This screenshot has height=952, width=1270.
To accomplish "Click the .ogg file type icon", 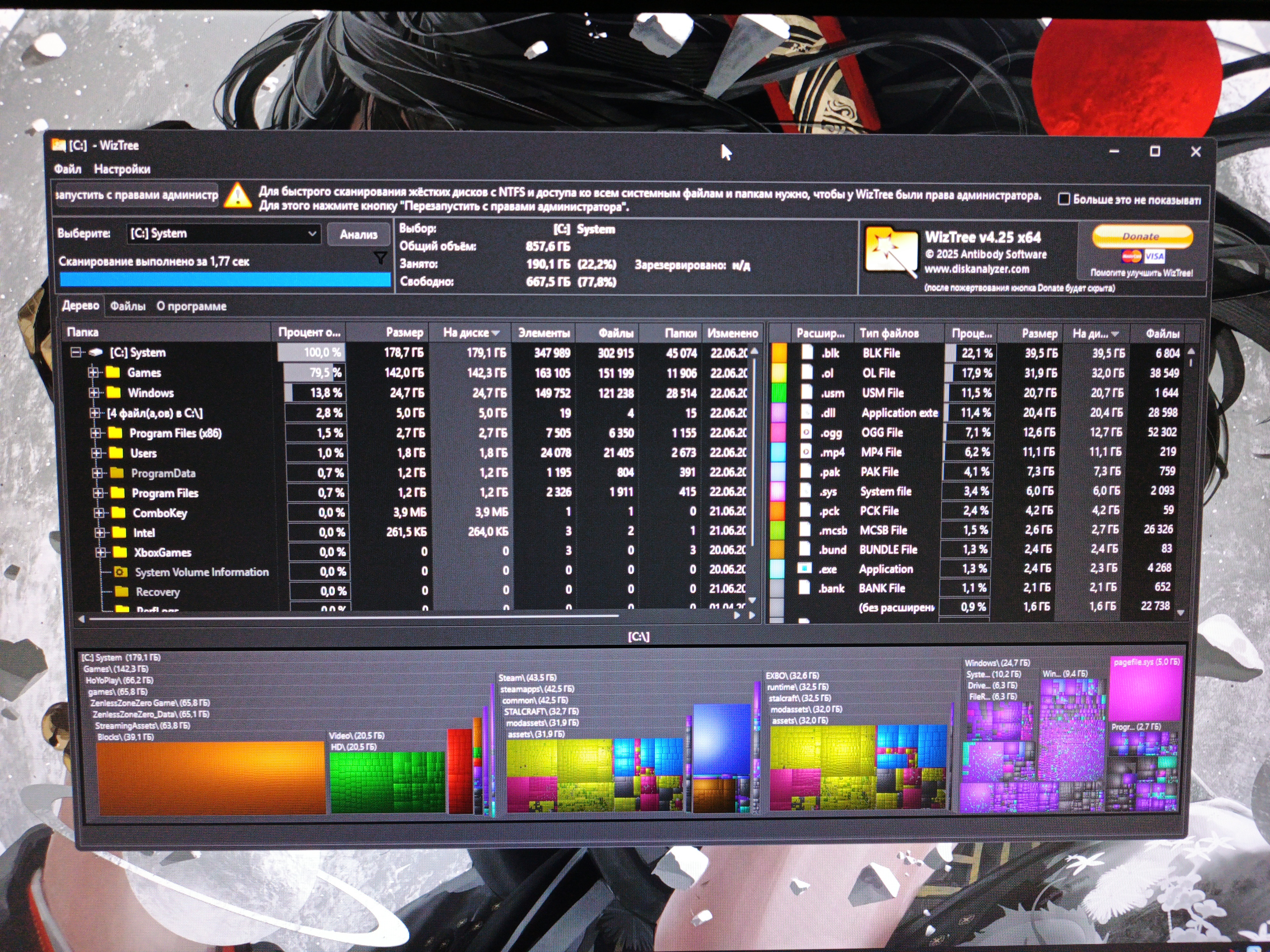I will pyautogui.click(x=806, y=432).
